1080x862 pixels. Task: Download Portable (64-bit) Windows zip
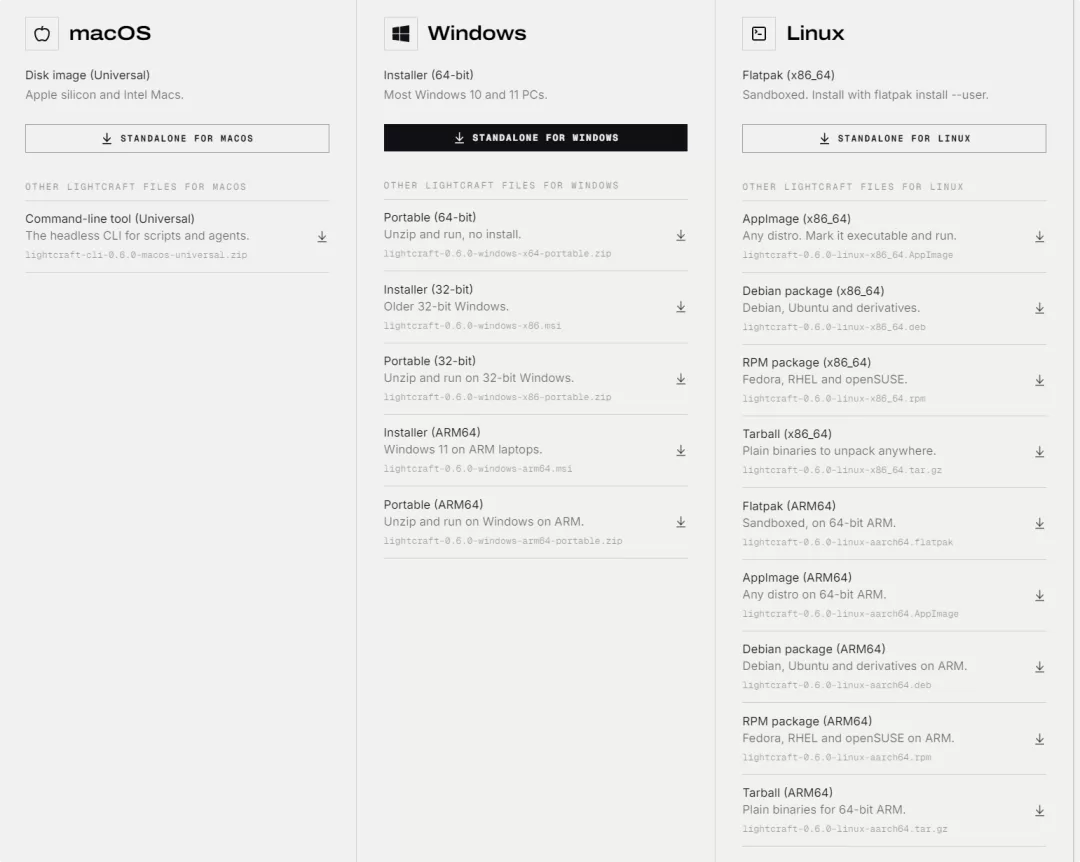[681, 236]
